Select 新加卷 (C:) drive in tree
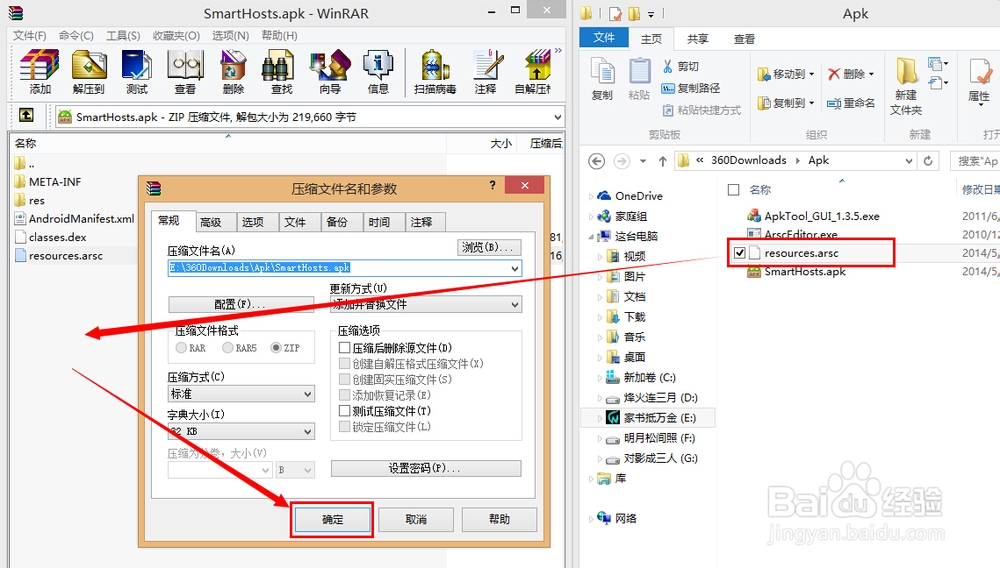The width and height of the screenshot is (1000, 568). pos(649,377)
